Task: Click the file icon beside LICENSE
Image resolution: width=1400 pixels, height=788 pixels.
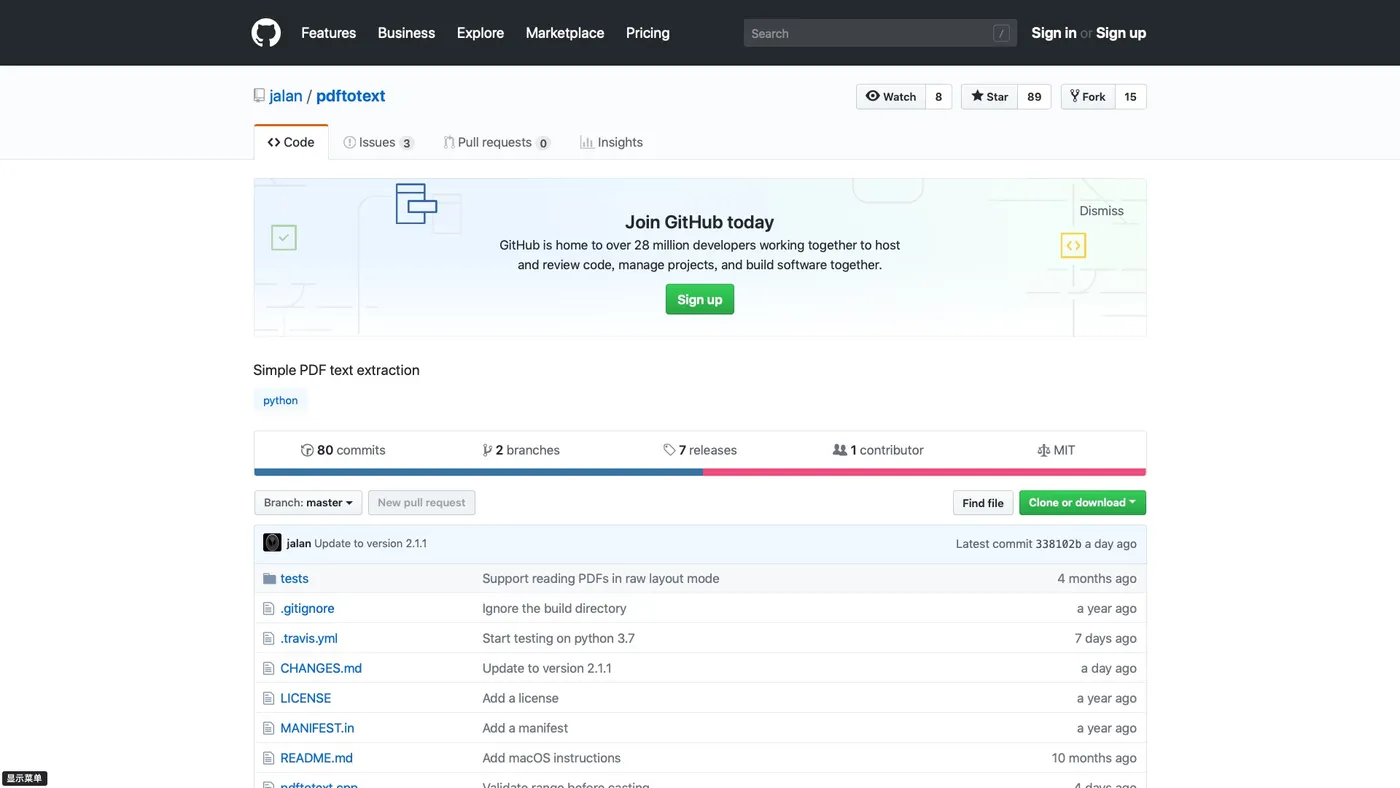Action: (x=268, y=698)
